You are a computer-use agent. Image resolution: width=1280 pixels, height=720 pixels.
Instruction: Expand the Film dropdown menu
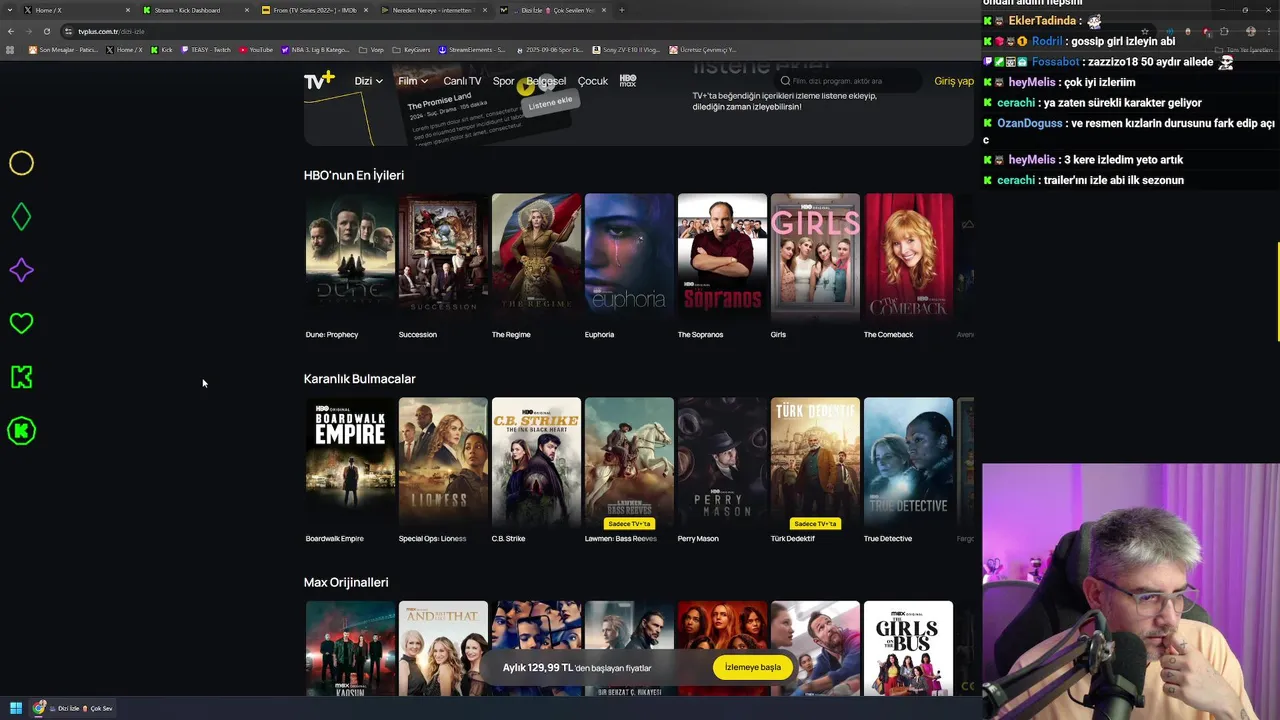[x=413, y=81]
